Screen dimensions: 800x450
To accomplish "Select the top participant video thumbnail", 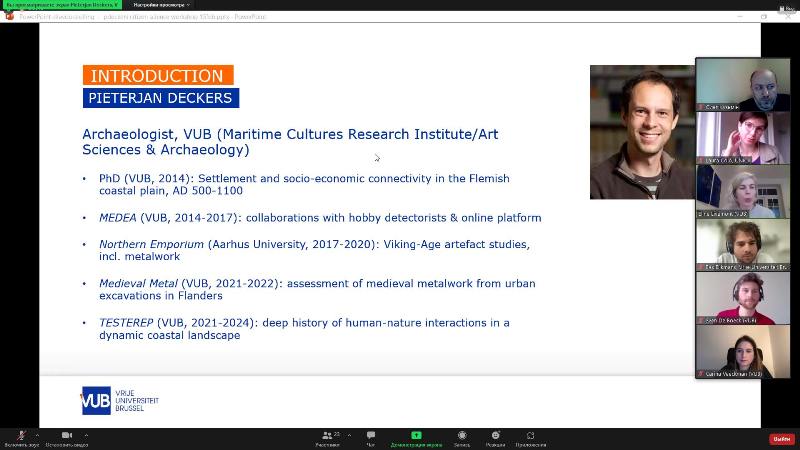I will click(742, 84).
